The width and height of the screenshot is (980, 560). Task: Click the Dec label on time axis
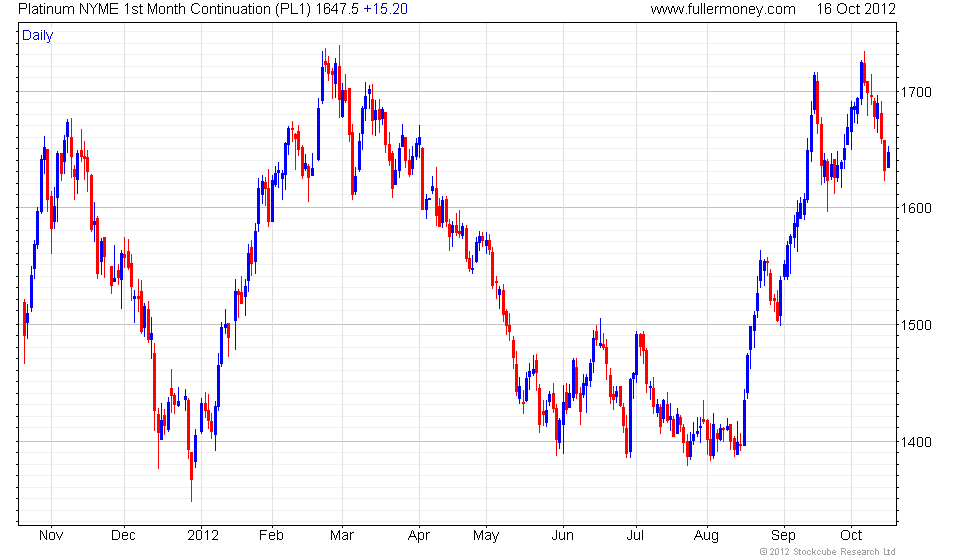coord(123,536)
